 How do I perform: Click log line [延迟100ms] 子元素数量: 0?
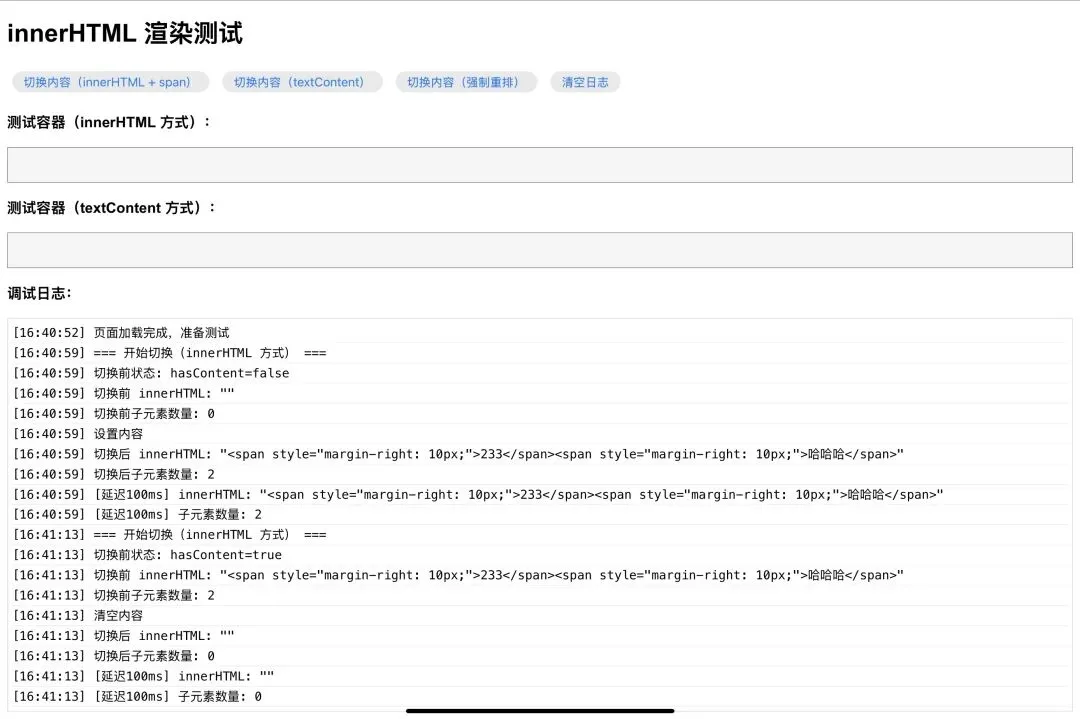540,697
